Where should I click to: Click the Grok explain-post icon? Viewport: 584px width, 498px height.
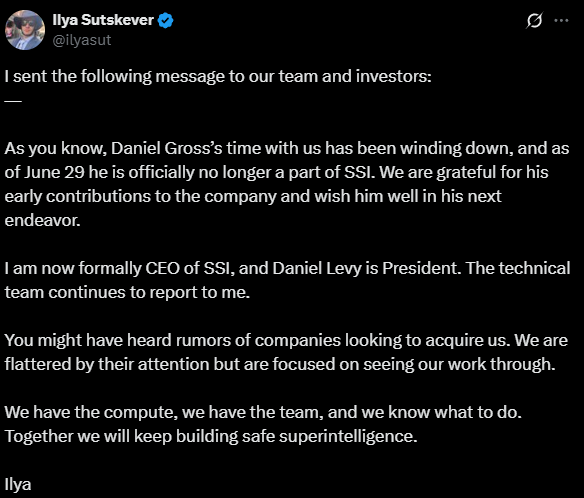534,20
